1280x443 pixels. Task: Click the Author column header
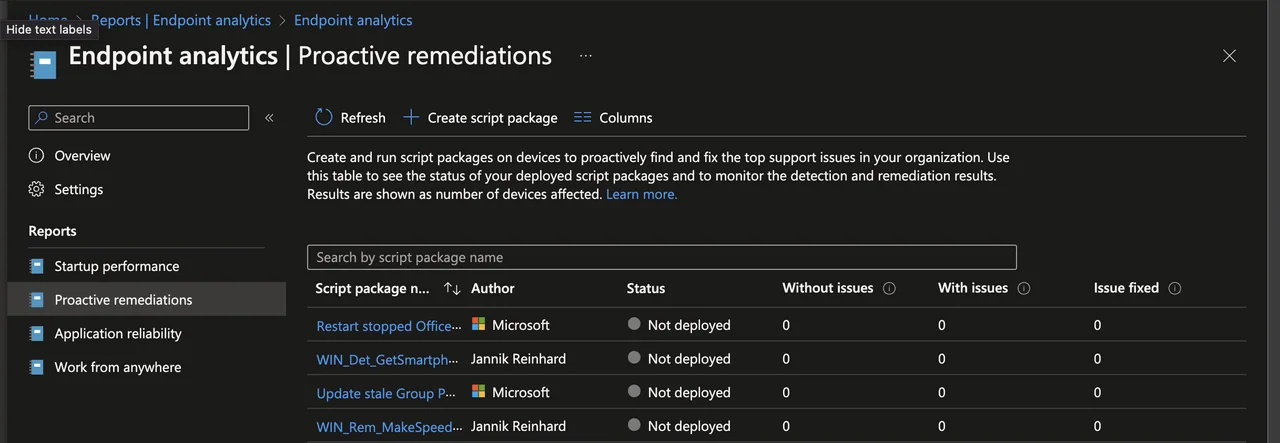point(493,288)
